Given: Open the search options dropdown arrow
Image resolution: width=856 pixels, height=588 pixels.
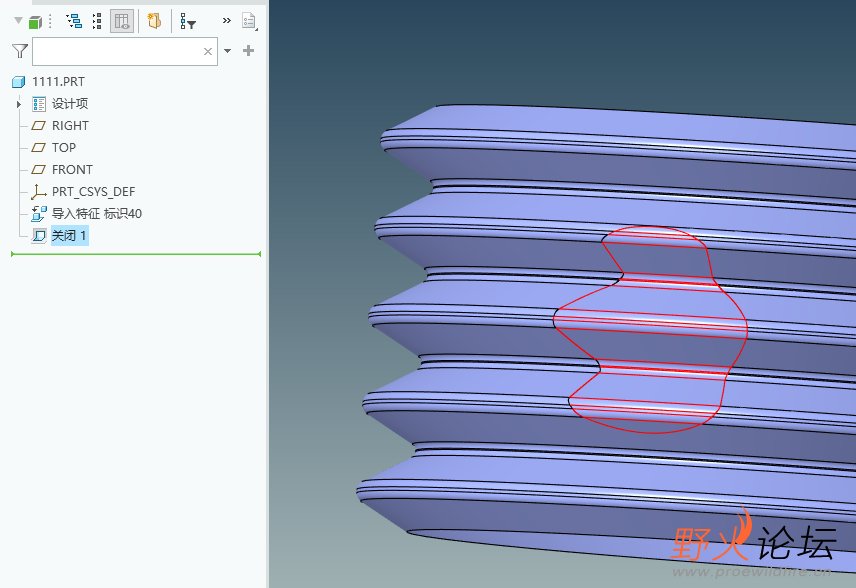Looking at the screenshot, I should pyautogui.click(x=227, y=51).
